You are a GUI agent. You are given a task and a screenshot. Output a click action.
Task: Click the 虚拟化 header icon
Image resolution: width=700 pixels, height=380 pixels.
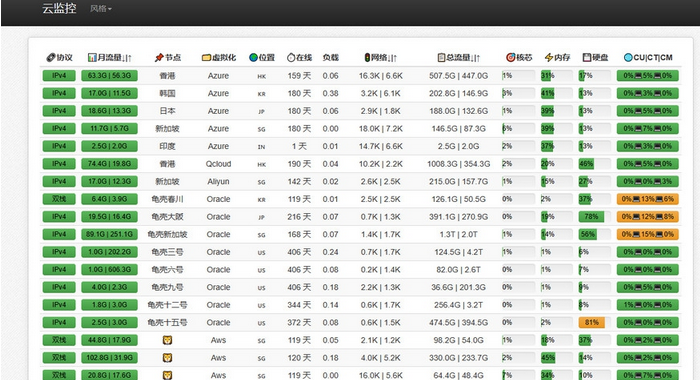[206, 58]
